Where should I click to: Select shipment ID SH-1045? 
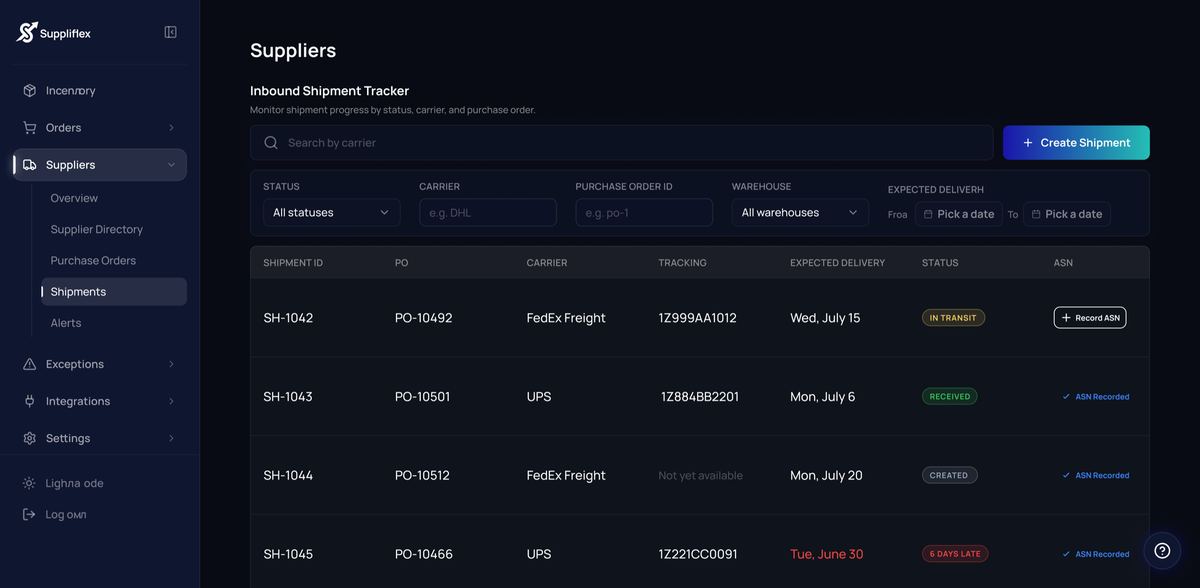tap(288, 554)
